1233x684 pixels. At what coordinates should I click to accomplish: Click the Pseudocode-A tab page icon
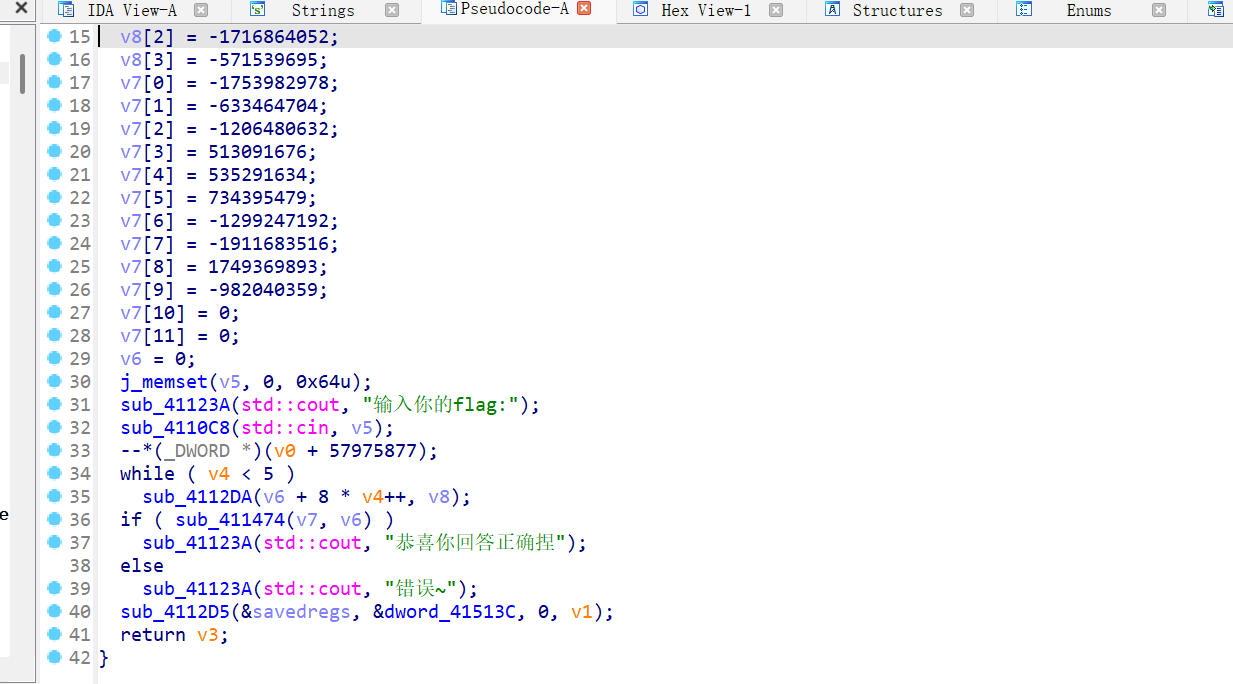(451, 10)
